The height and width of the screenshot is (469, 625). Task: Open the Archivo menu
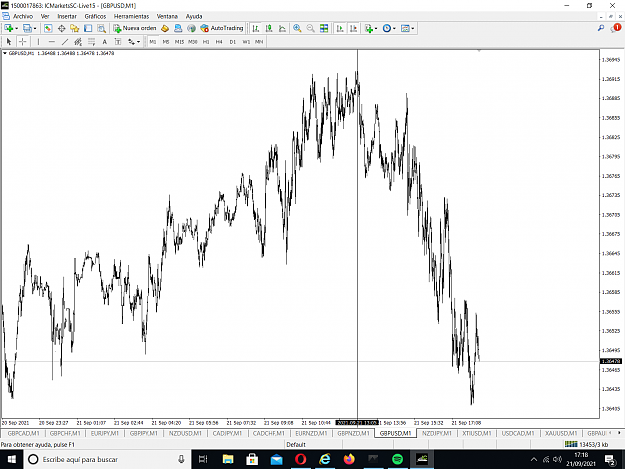[23, 16]
